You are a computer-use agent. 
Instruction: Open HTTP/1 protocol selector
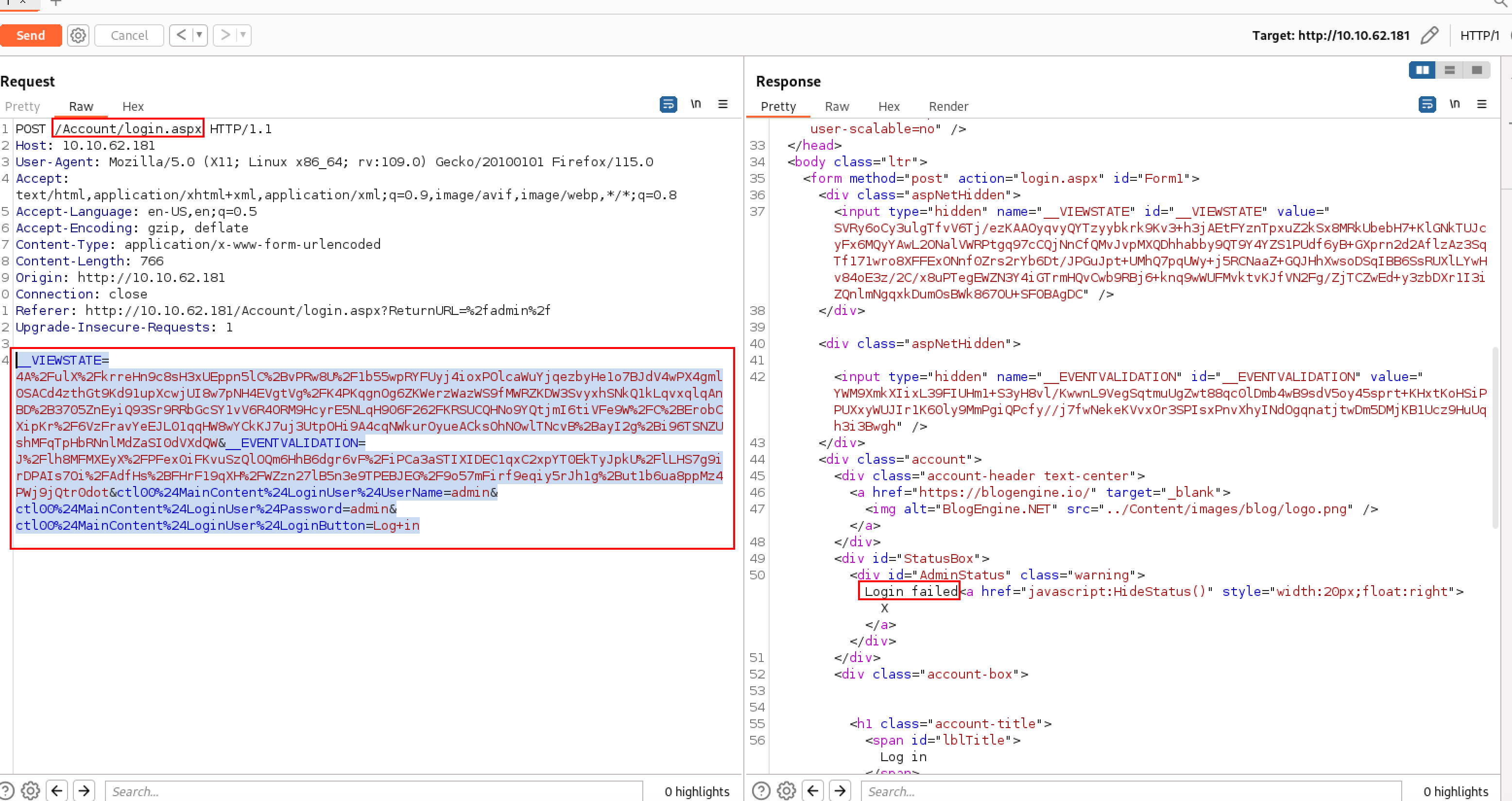(1479, 35)
